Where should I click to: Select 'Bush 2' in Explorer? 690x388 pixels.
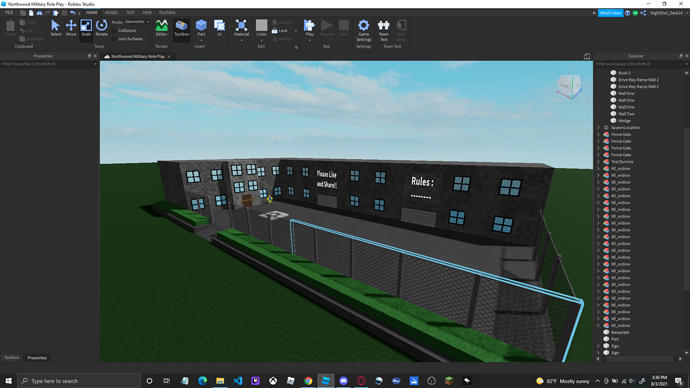(624, 73)
